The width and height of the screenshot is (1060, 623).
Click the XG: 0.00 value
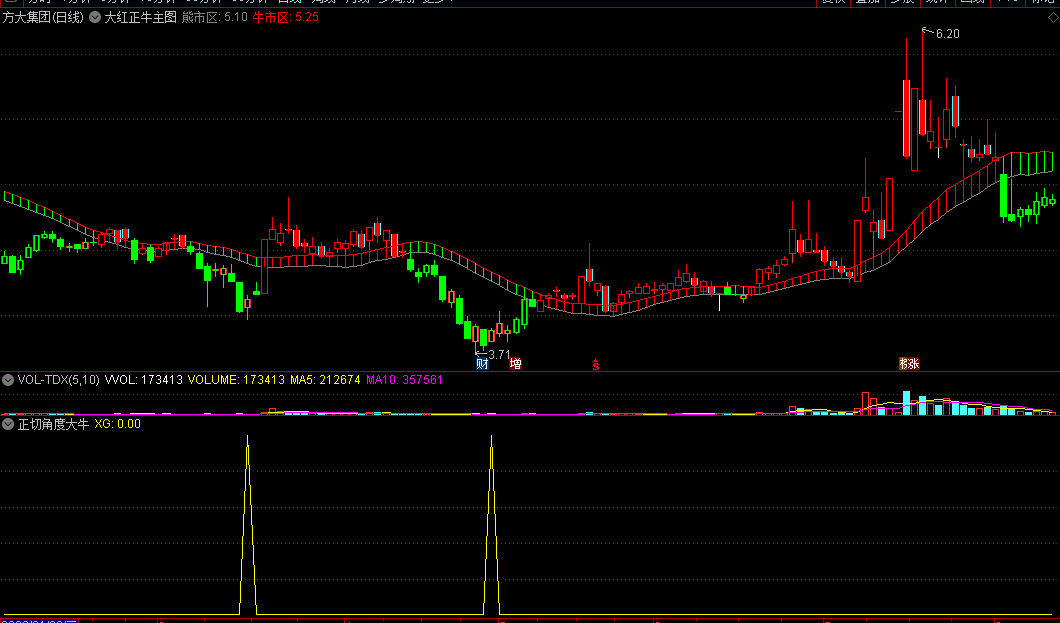point(118,424)
